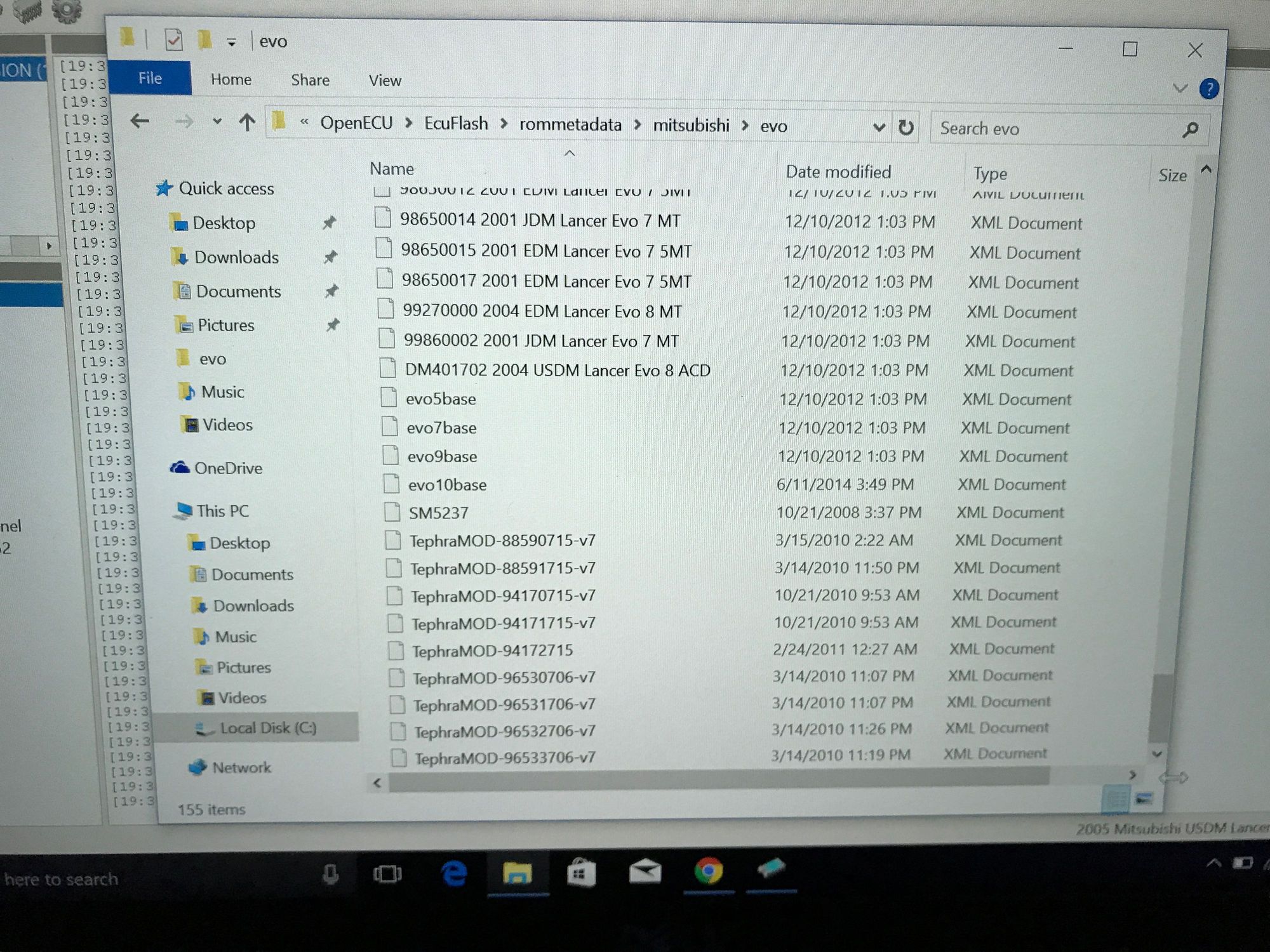
Task: Click the Up one level arrow
Action: click(247, 122)
